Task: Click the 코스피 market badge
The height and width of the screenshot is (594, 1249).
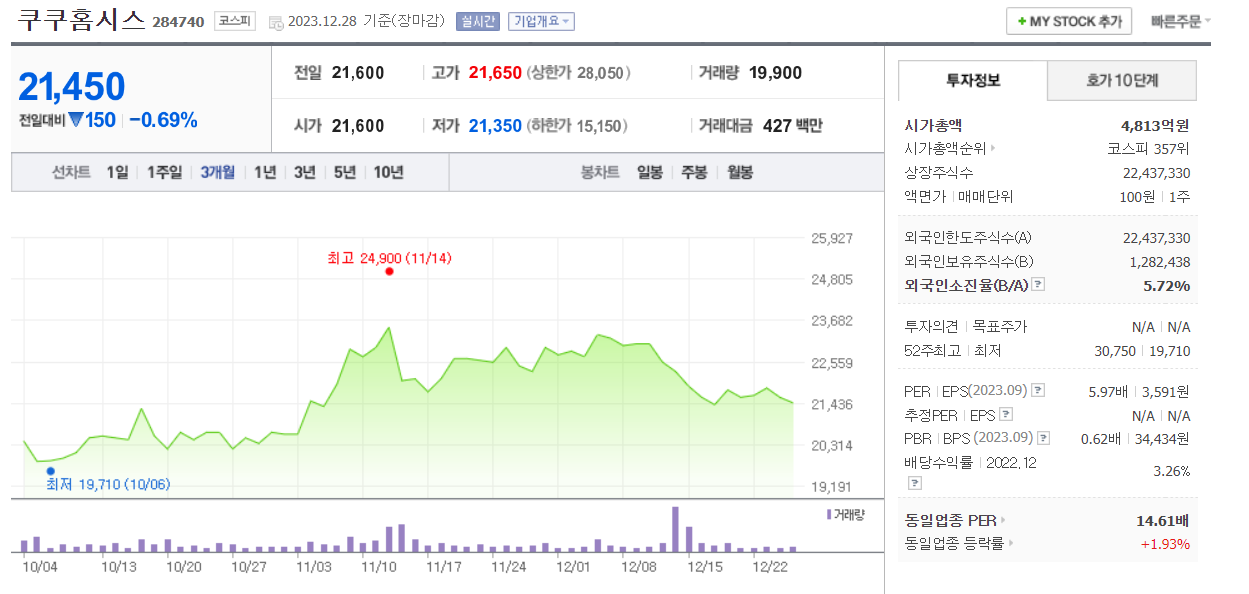Action: pos(235,21)
